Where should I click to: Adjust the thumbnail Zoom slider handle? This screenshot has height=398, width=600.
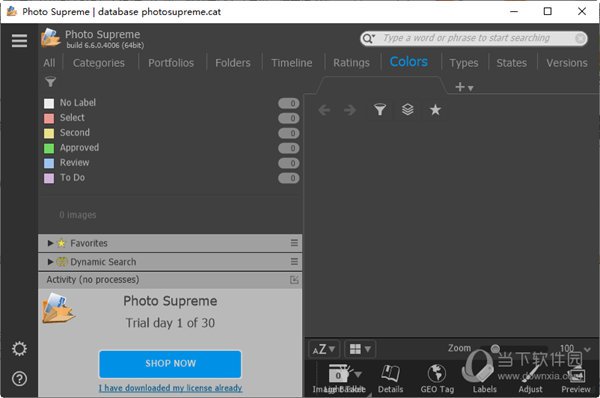click(495, 349)
